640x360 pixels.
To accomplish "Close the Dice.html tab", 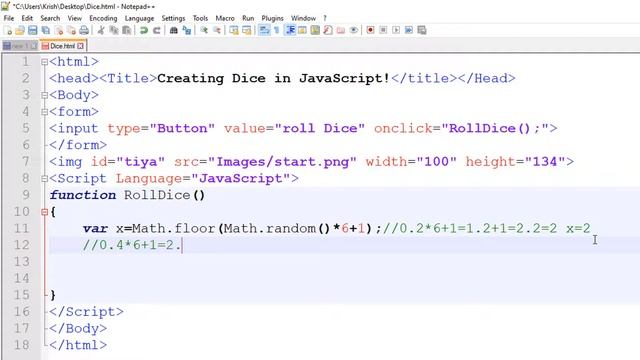I will pos(81,46).
